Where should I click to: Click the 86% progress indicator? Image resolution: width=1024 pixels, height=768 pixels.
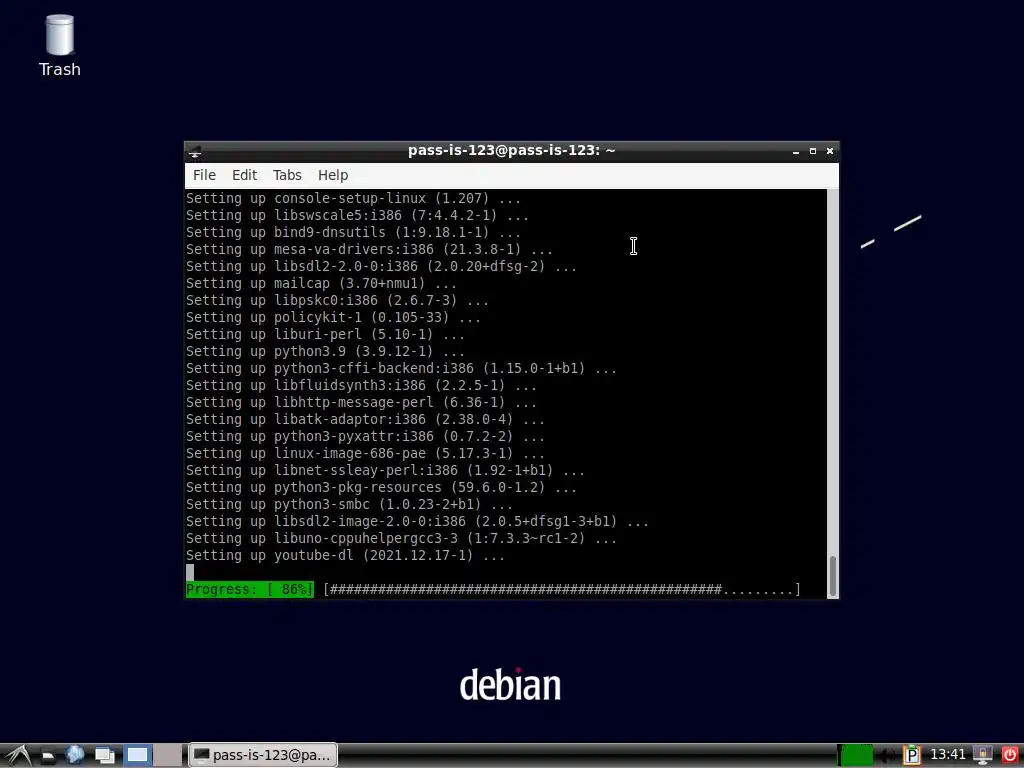tap(249, 589)
